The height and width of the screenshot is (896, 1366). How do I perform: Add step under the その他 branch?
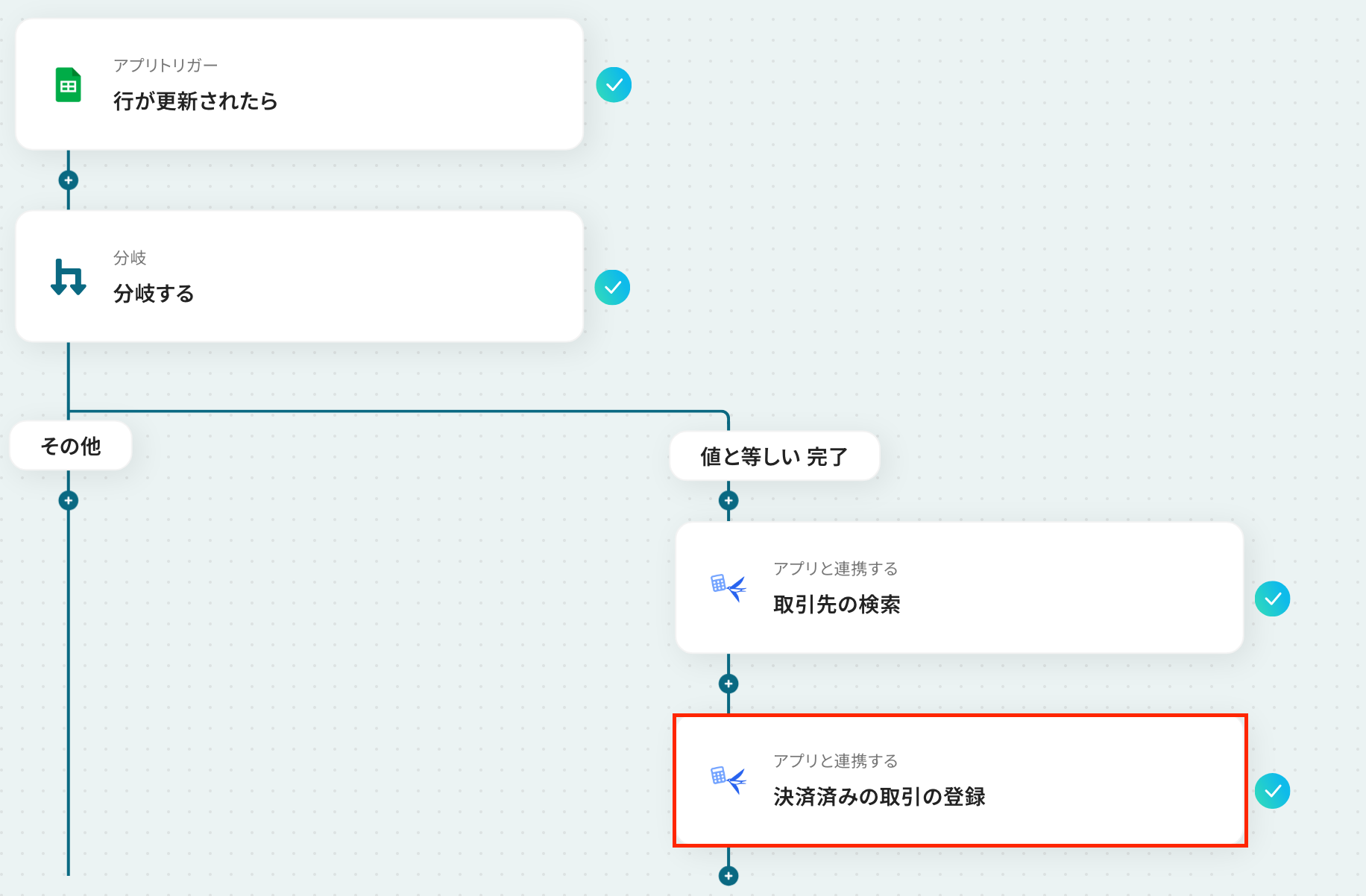pyautogui.click(x=69, y=501)
